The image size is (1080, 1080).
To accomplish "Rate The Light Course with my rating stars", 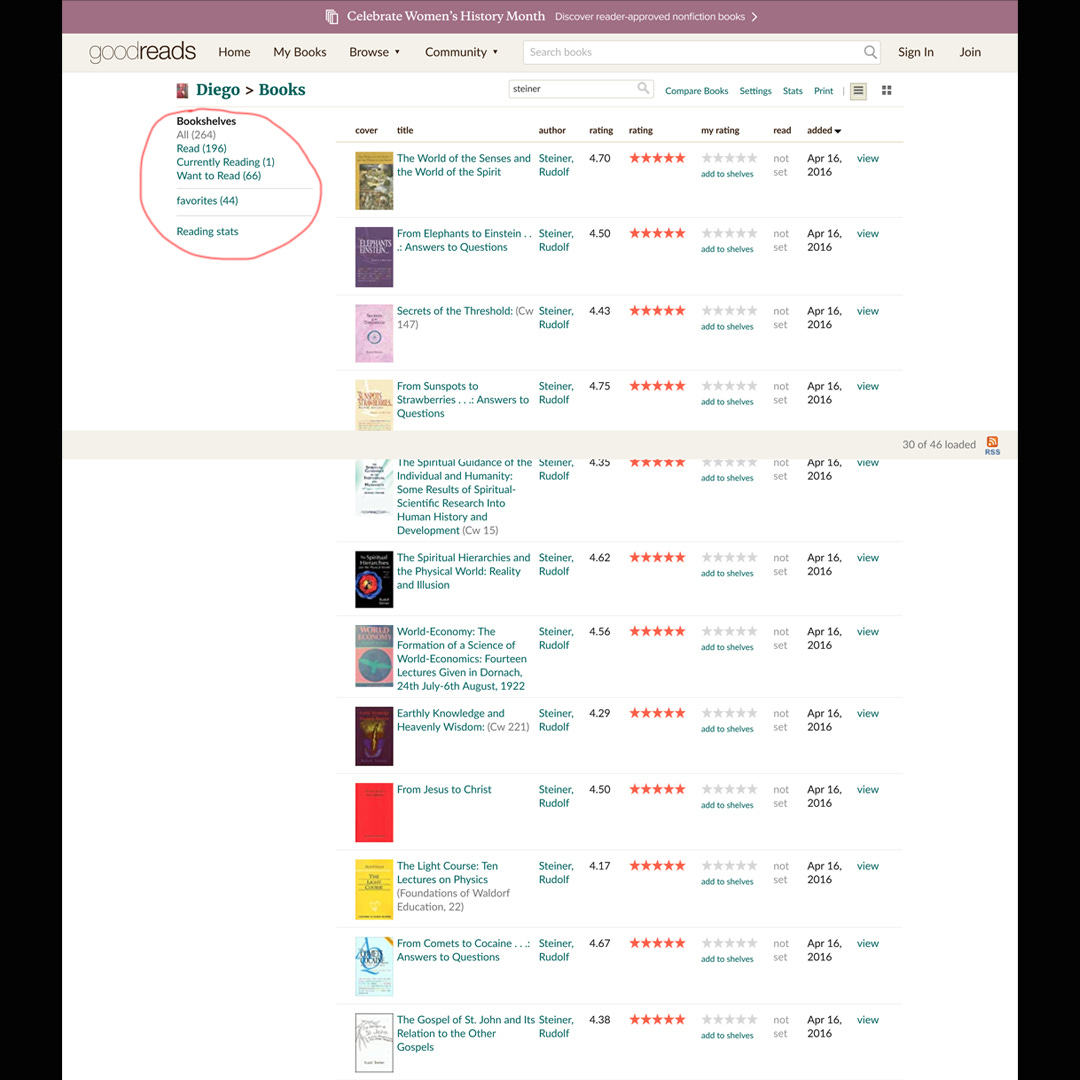I will pos(729,866).
